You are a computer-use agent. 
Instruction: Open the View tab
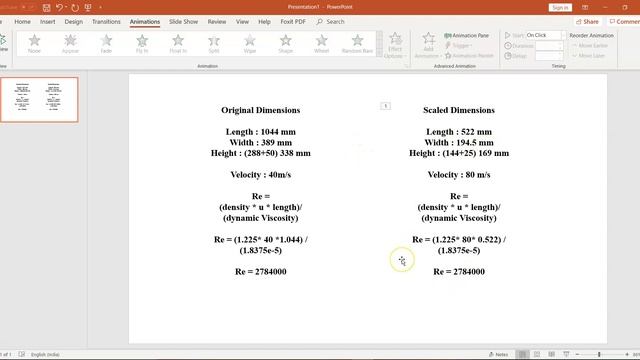pyautogui.click(x=242, y=22)
